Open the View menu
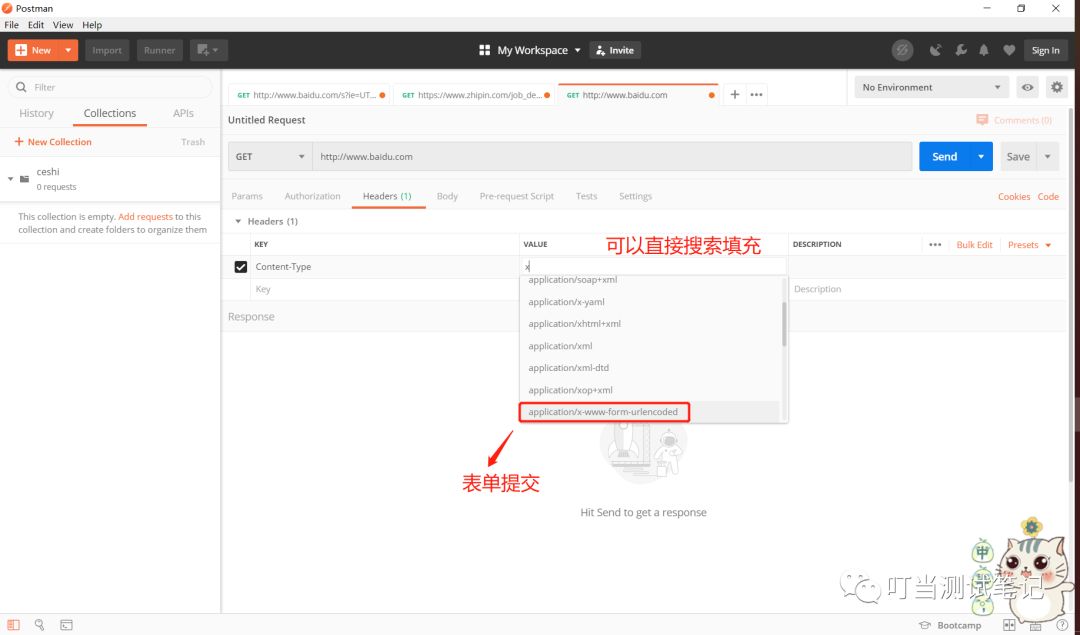This screenshot has width=1080, height=635. (x=63, y=25)
